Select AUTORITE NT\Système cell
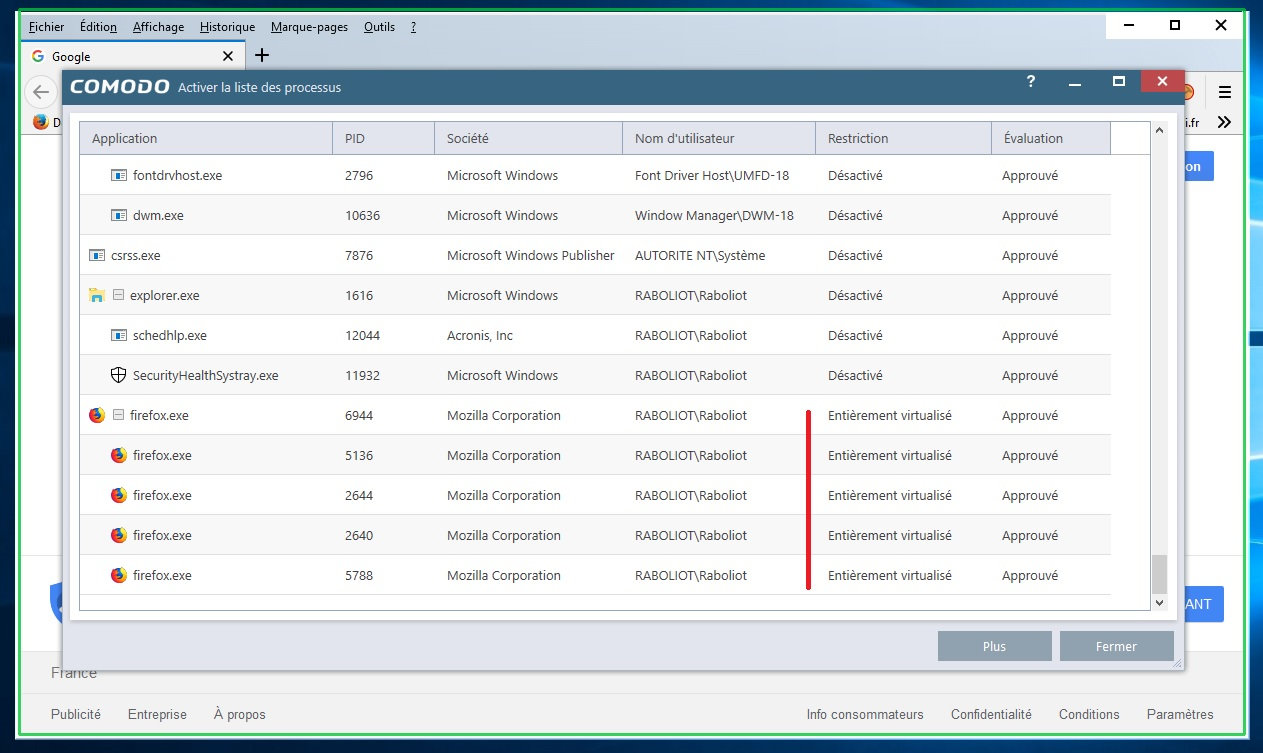The height and width of the screenshot is (753, 1263). (700, 255)
